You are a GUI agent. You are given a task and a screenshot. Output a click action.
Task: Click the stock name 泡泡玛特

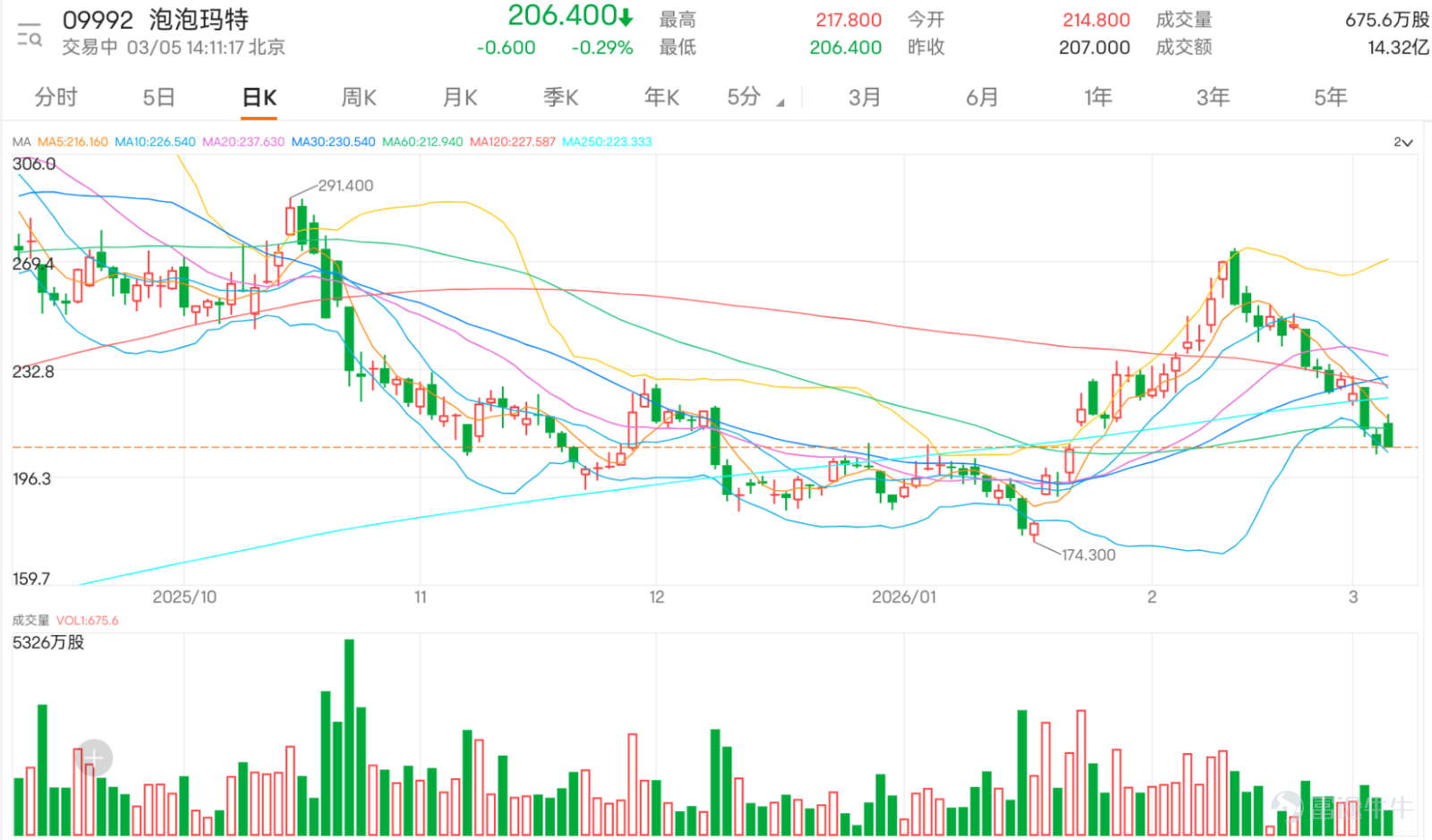(x=199, y=20)
